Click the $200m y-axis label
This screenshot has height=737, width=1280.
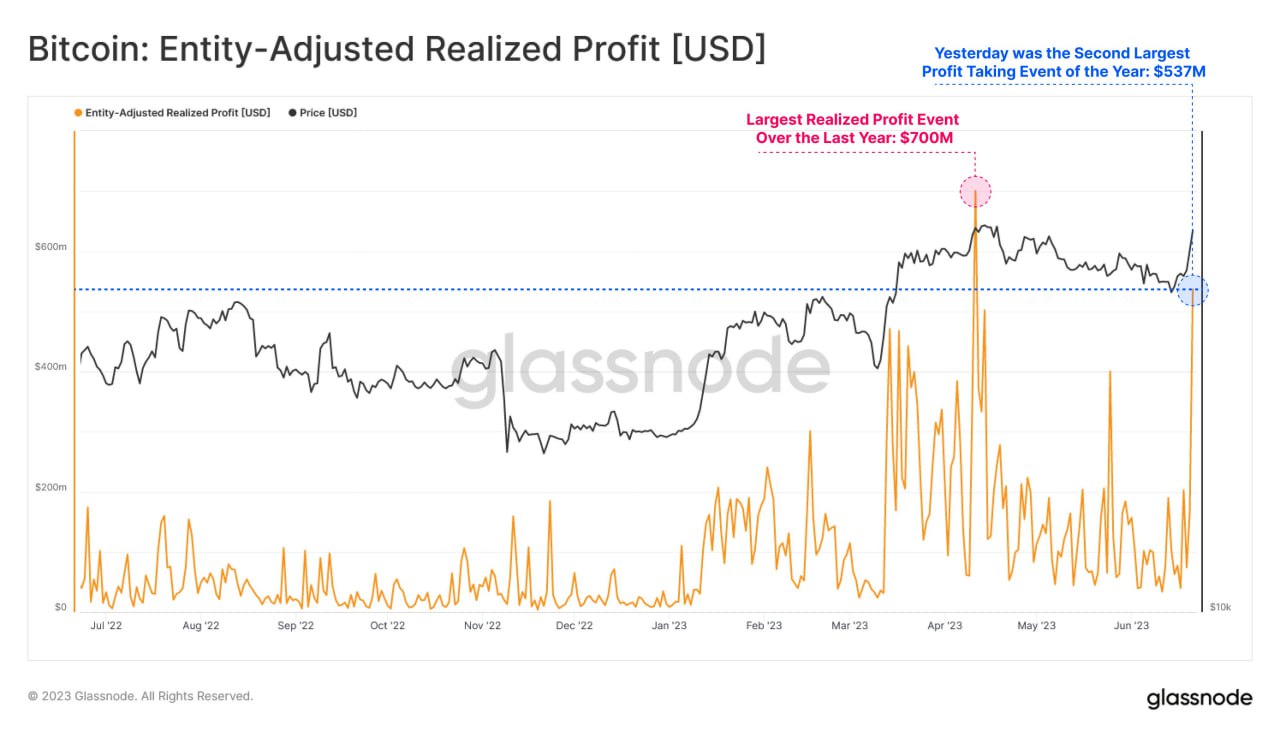53,488
